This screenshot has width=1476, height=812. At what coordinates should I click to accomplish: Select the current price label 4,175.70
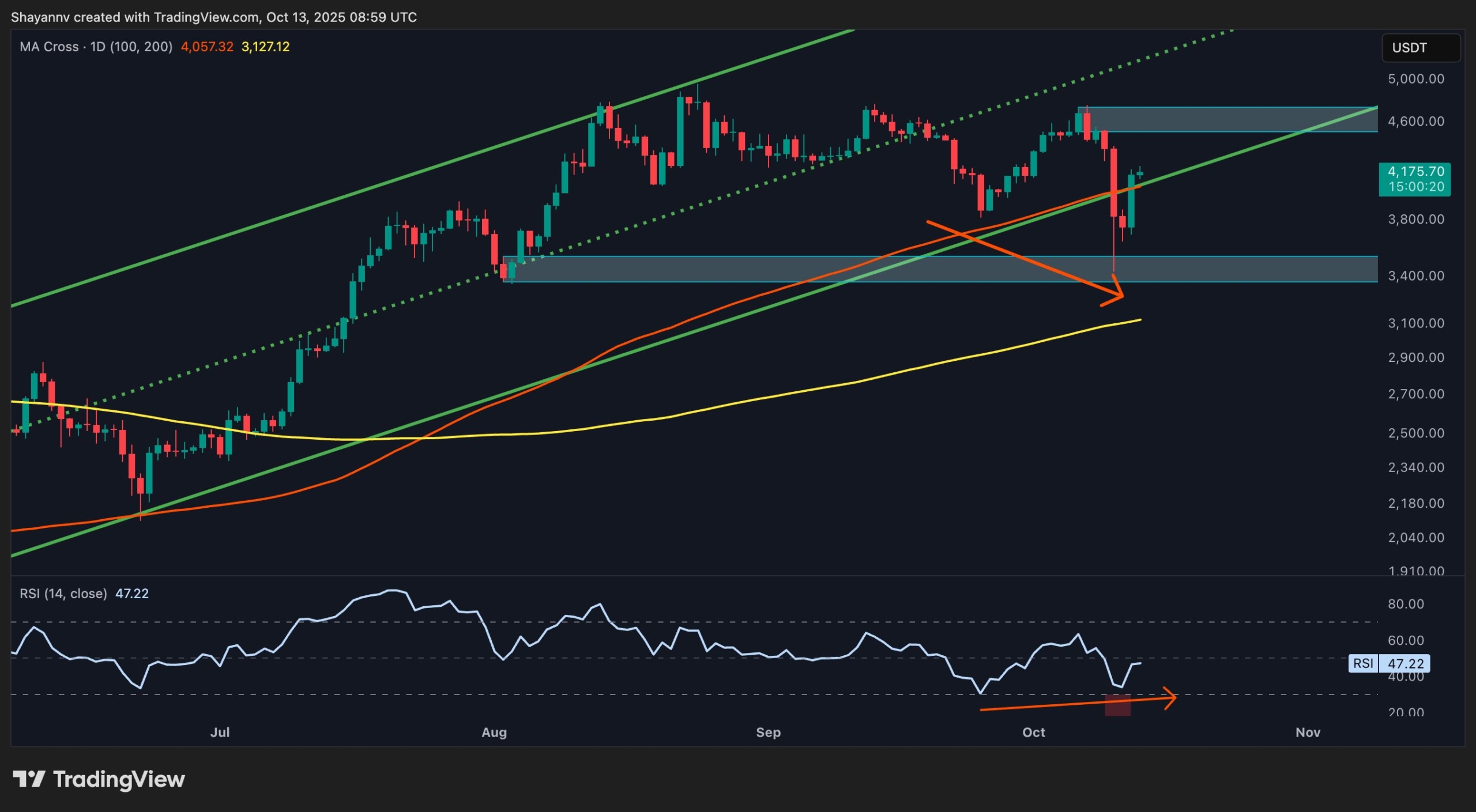pos(1414,171)
